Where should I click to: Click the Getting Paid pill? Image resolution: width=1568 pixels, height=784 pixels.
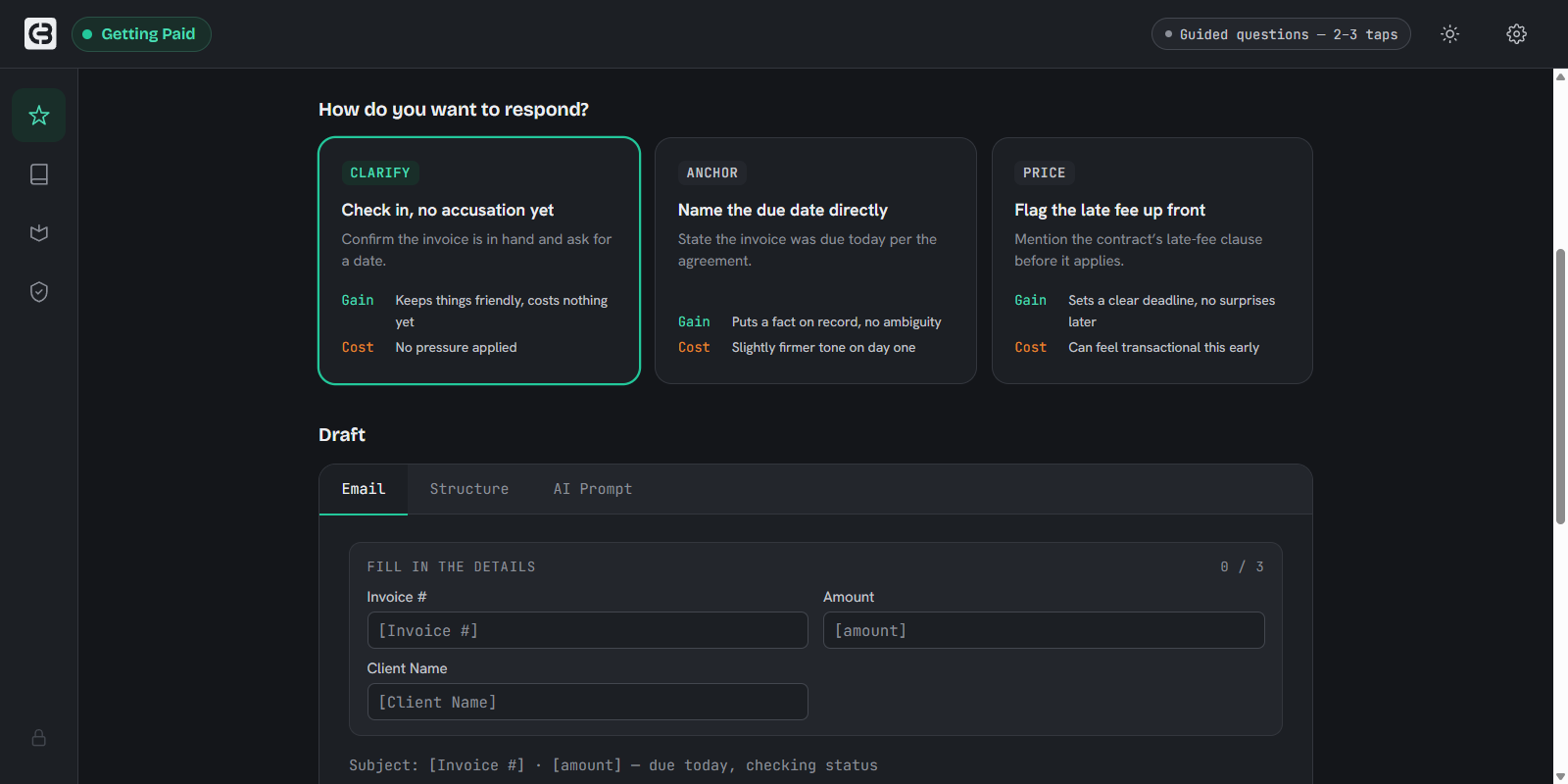point(141,34)
